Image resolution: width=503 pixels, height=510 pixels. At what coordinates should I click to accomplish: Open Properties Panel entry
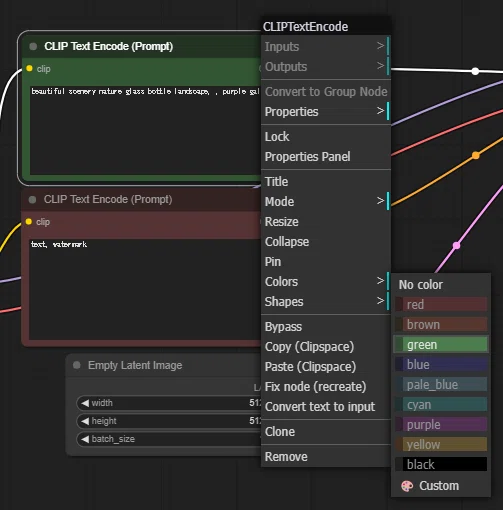pyautogui.click(x=326, y=156)
